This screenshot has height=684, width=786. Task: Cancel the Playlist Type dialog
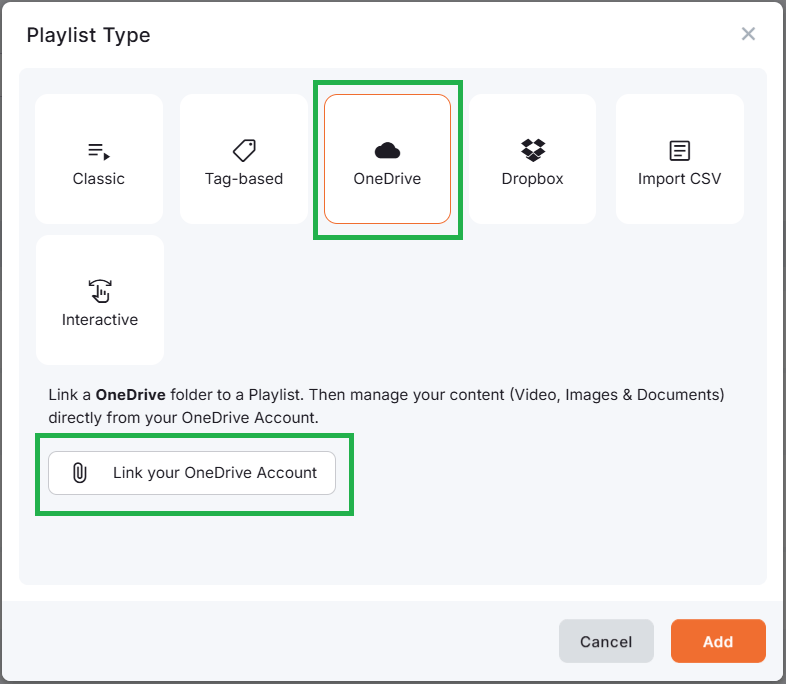[606, 641]
